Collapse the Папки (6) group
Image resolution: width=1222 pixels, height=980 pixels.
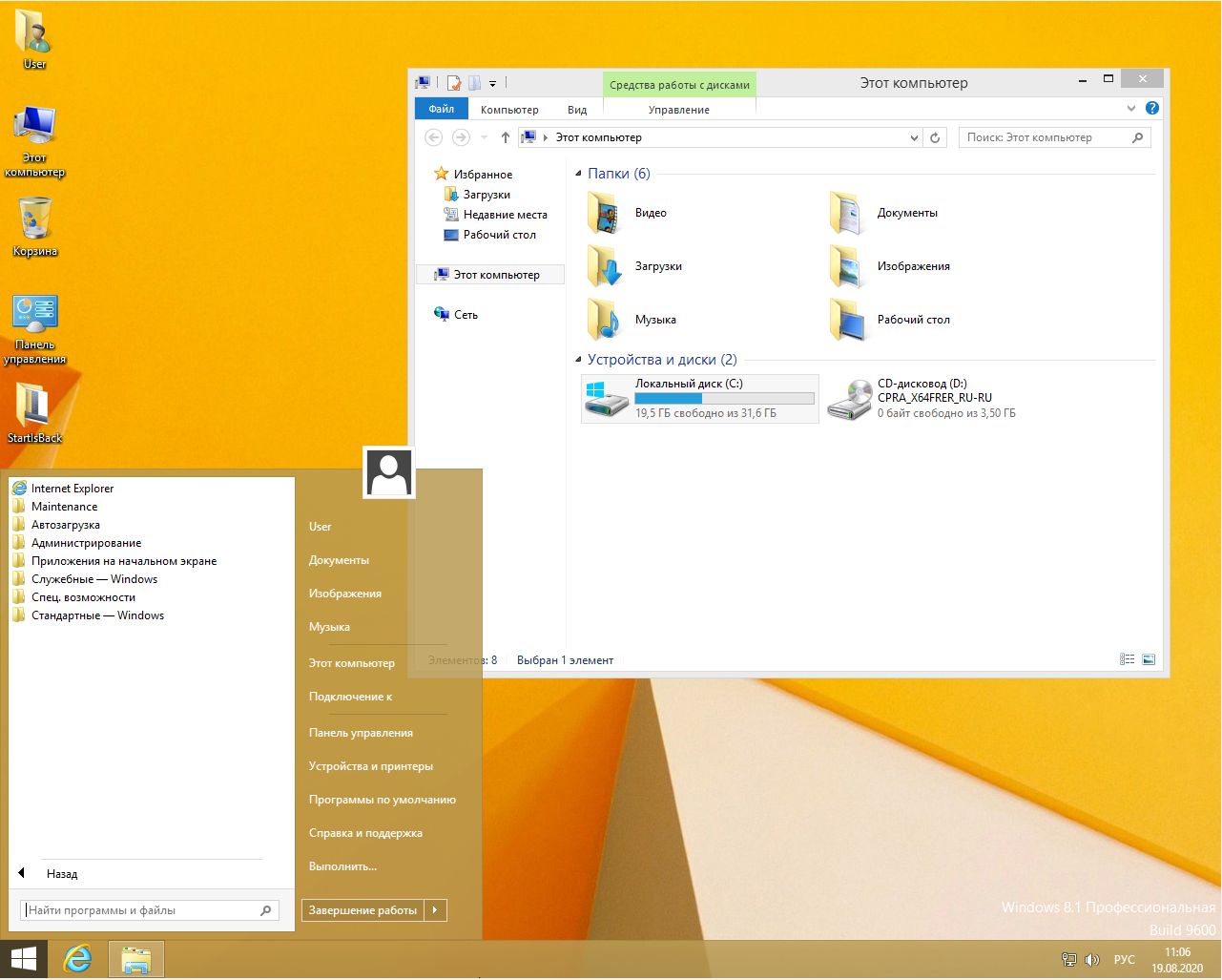coord(578,175)
